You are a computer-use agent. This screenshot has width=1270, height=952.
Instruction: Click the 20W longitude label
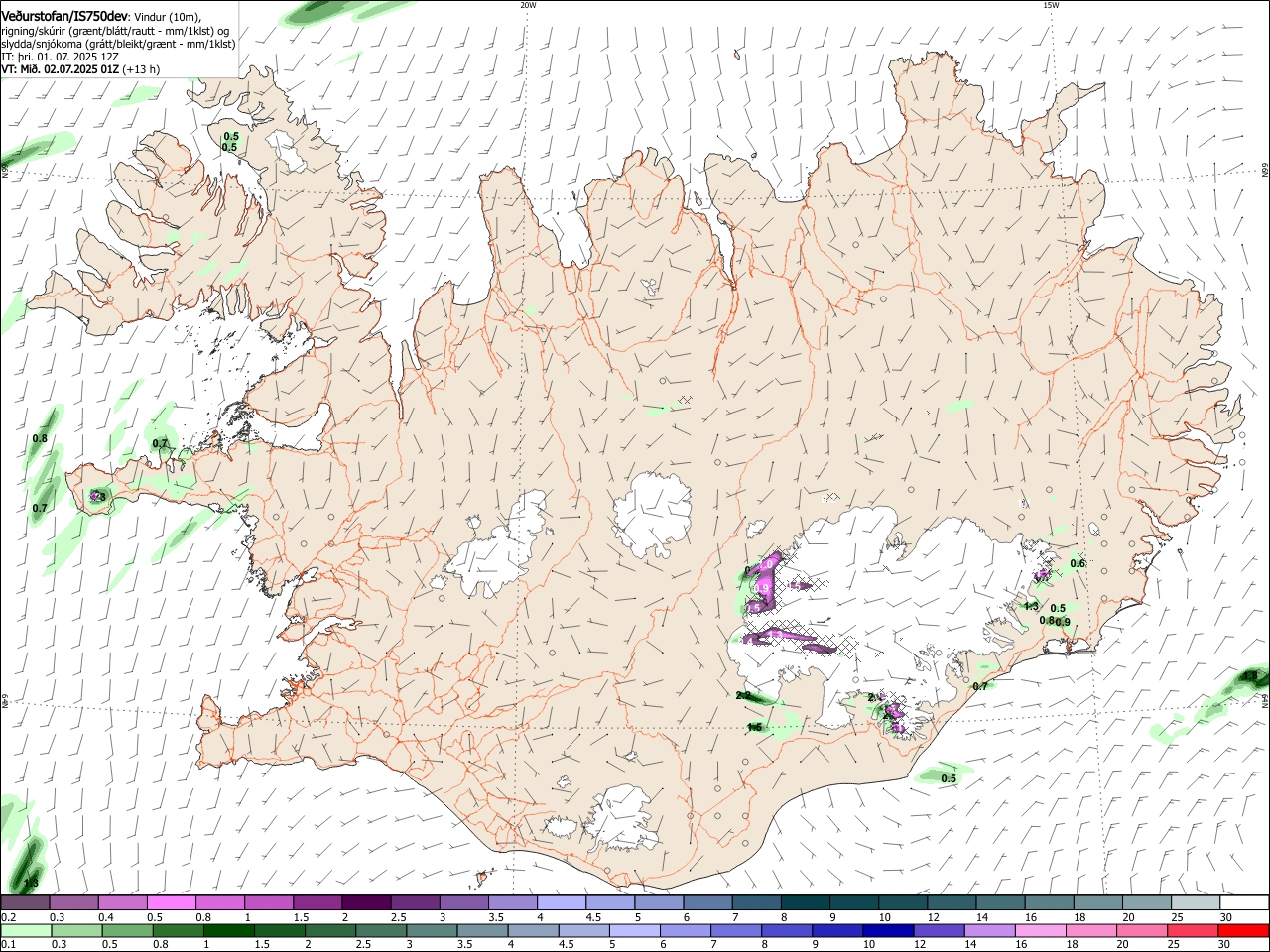tap(528, 5)
